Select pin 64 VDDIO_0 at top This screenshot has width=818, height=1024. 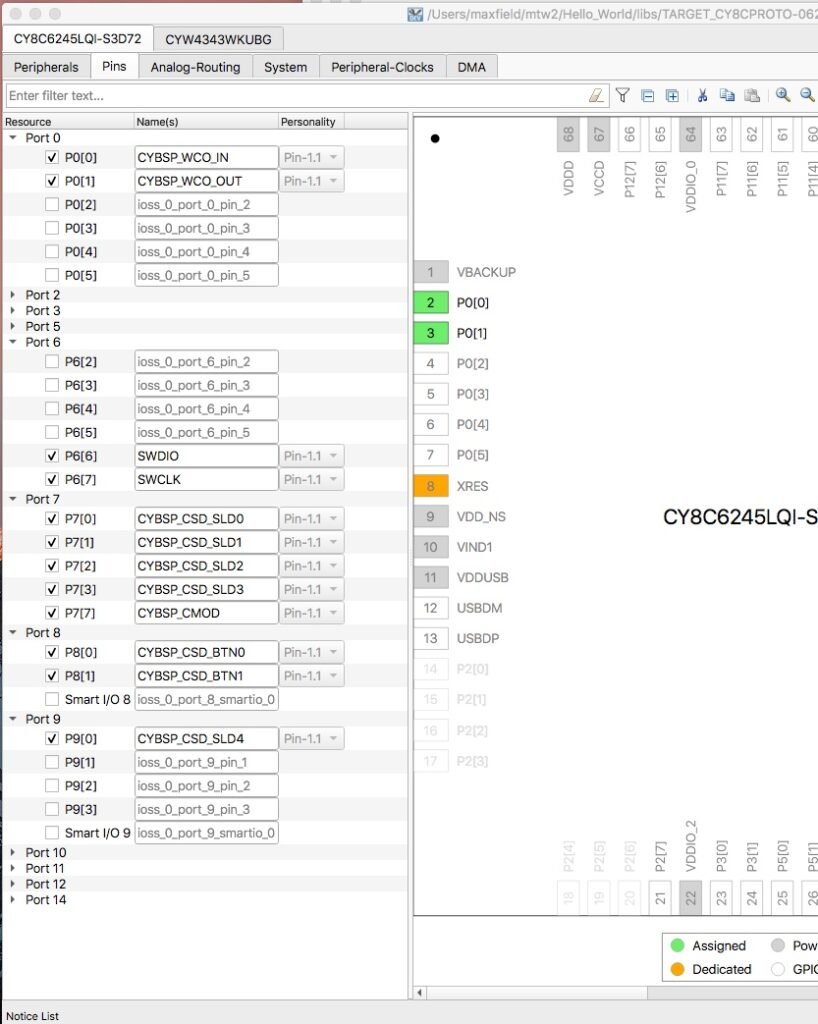pos(690,135)
